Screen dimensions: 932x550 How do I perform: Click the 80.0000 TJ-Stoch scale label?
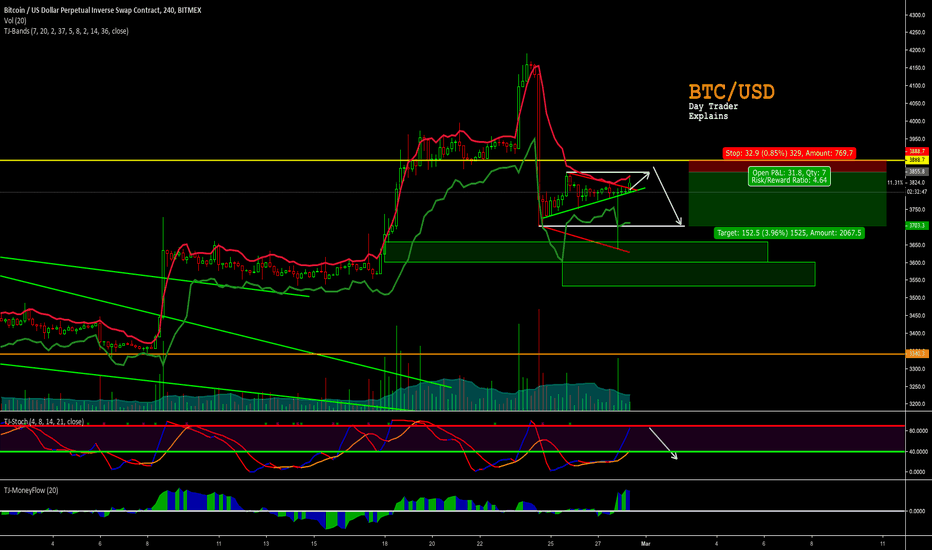[x=918, y=431]
